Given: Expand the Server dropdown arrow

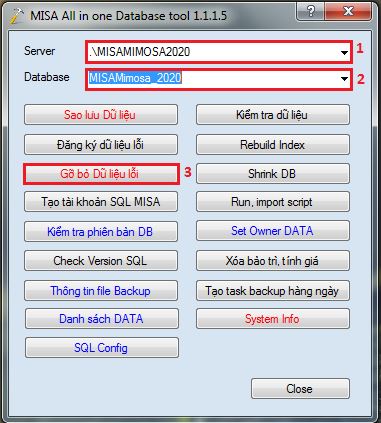Looking at the screenshot, I should (x=344, y=52).
